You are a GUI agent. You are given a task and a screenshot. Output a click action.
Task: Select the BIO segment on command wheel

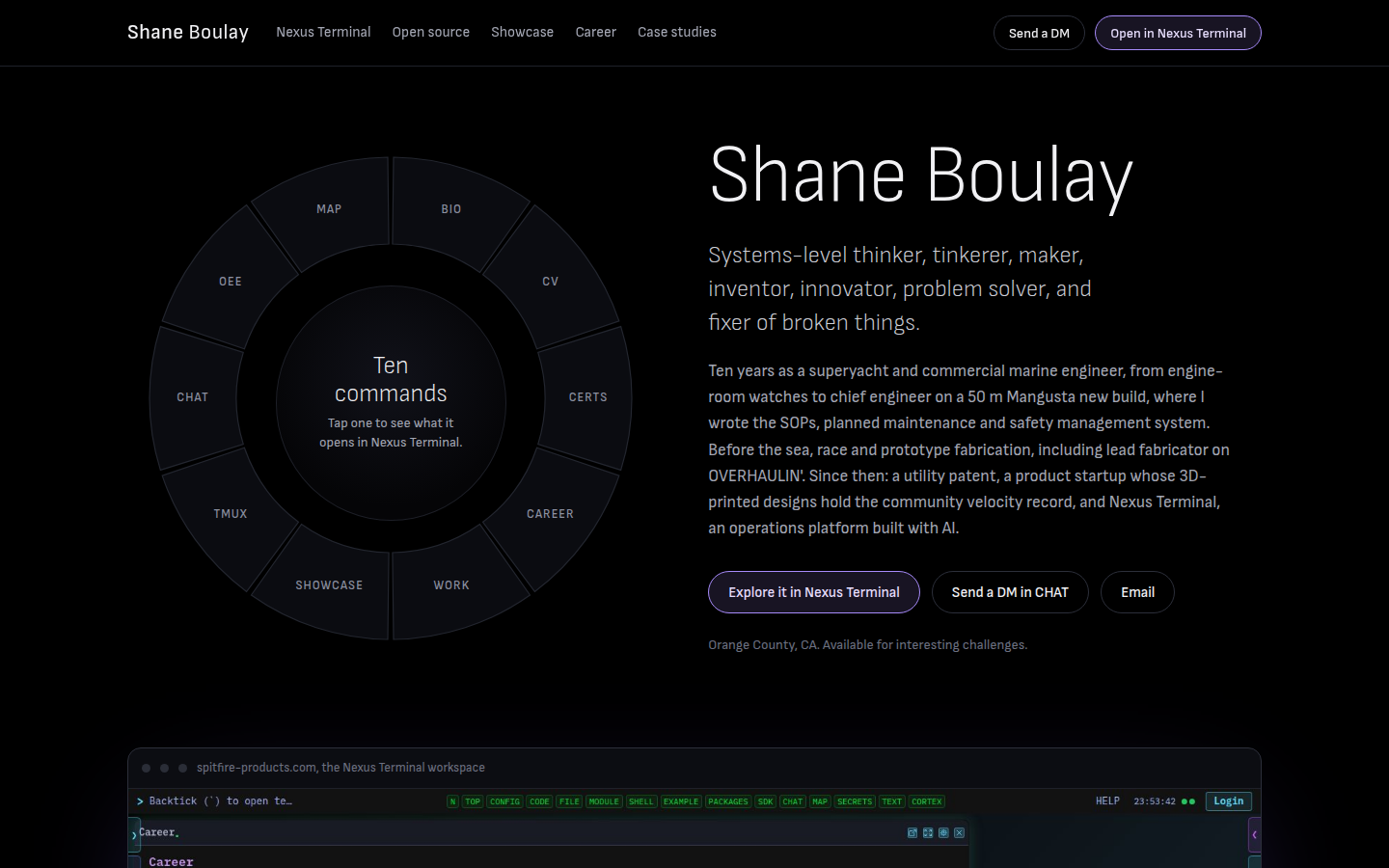point(451,209)
